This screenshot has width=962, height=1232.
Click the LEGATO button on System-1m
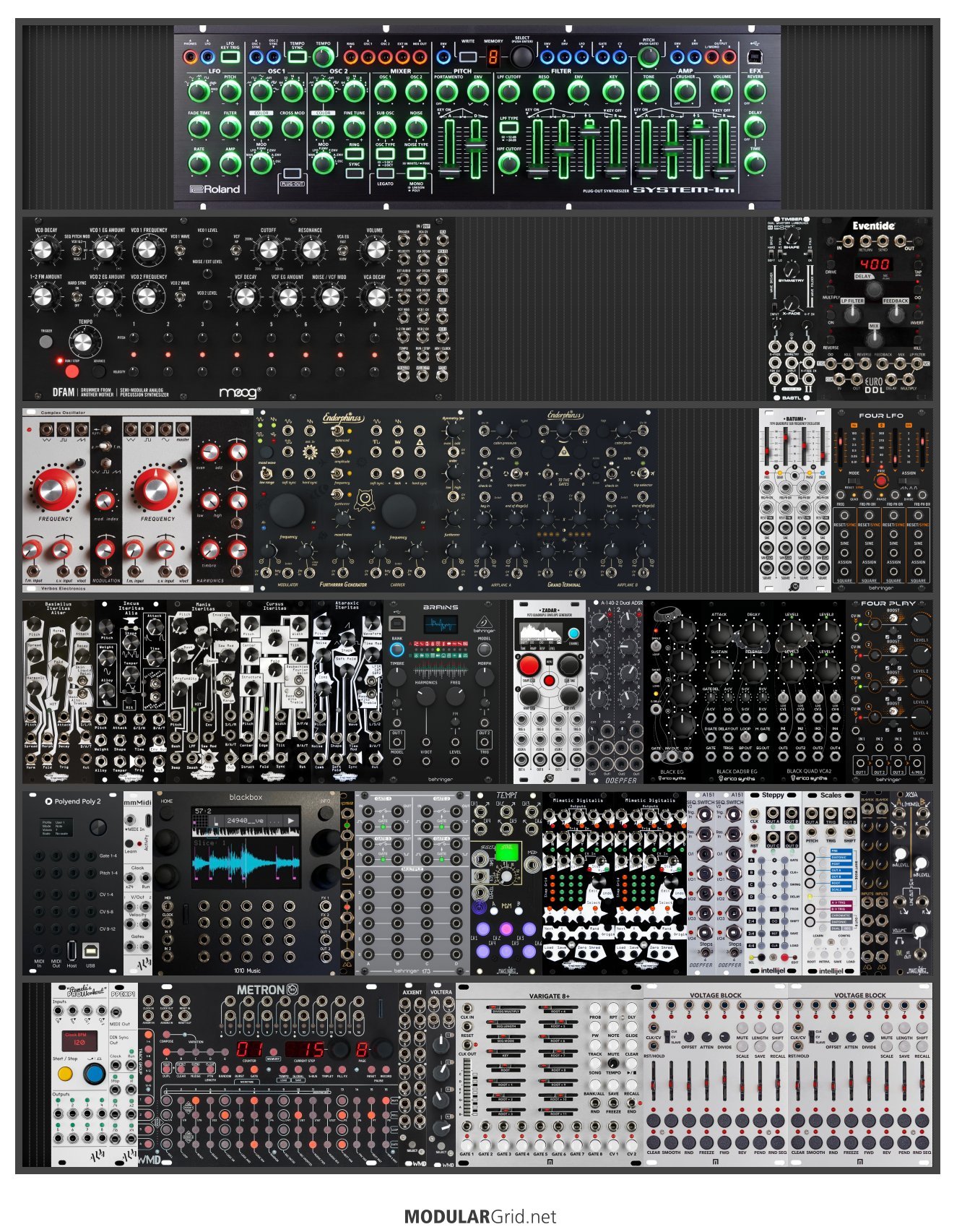385,174
